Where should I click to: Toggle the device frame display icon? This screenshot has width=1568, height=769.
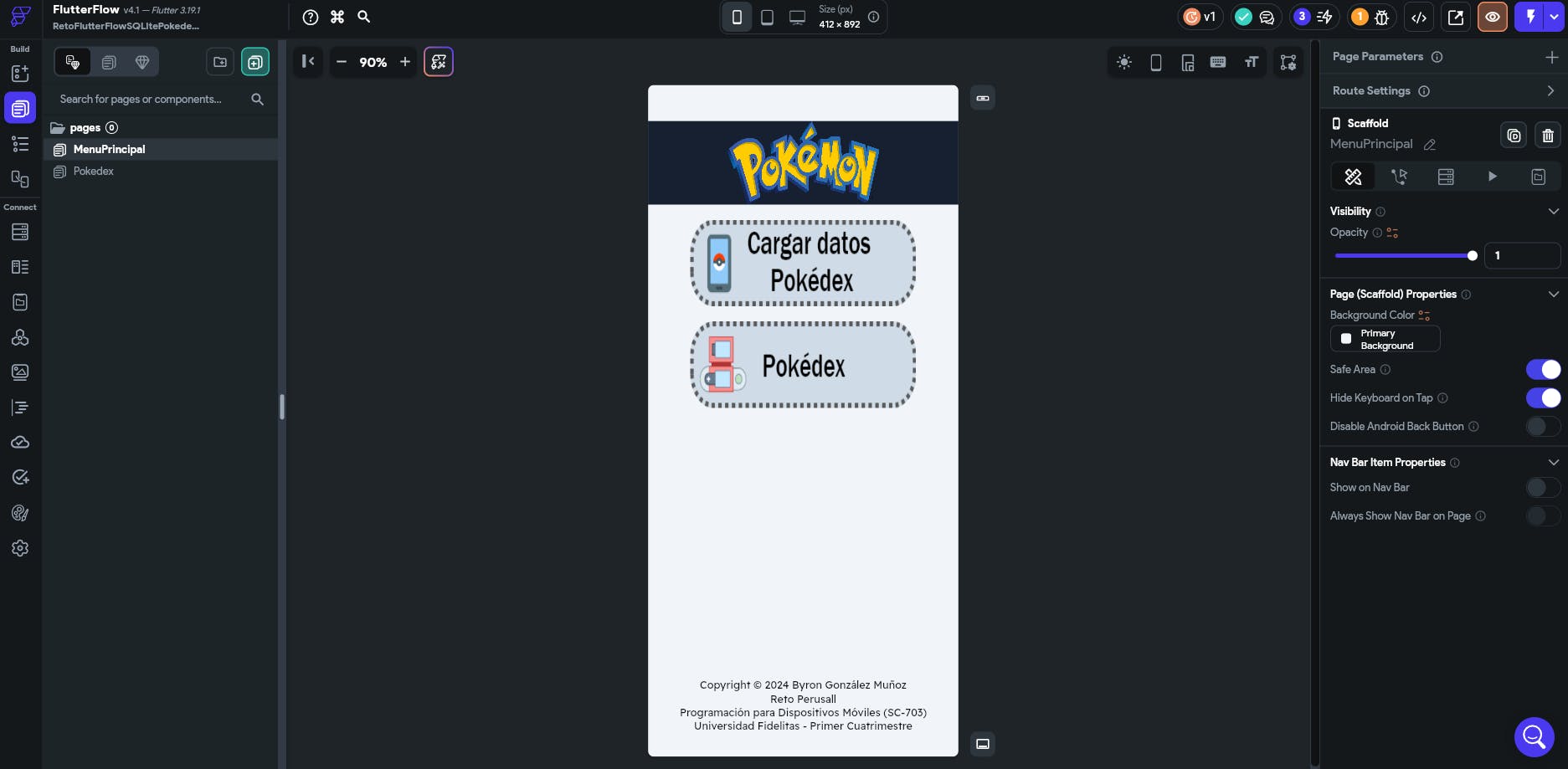pos(1156,62)
